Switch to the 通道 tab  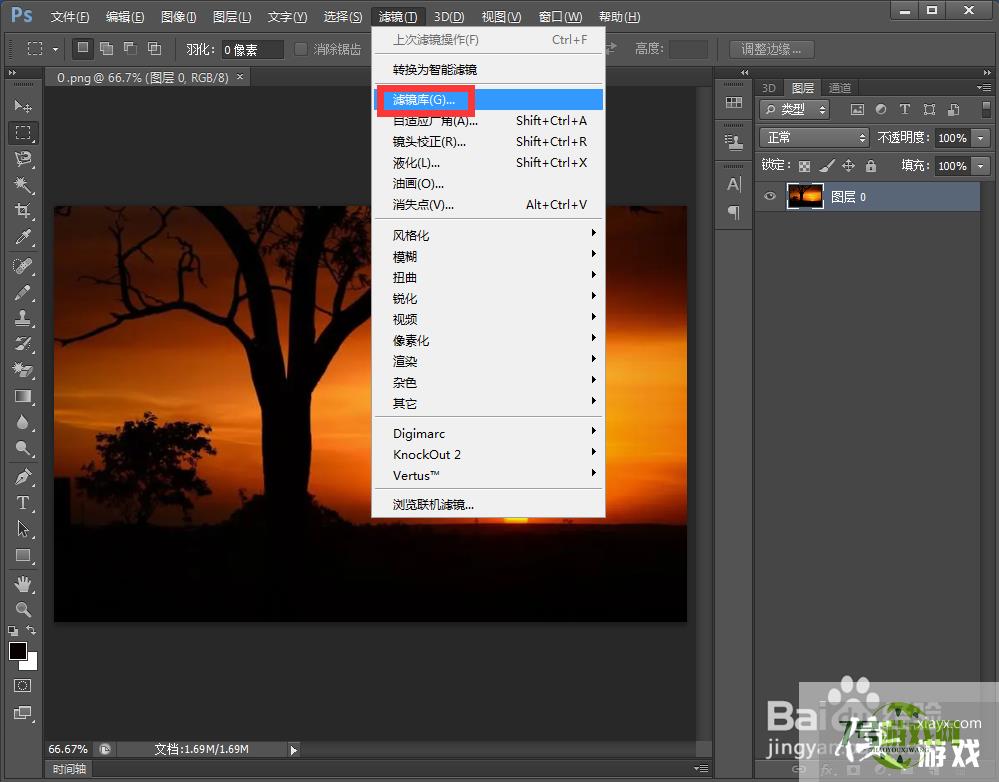point(840,88)
